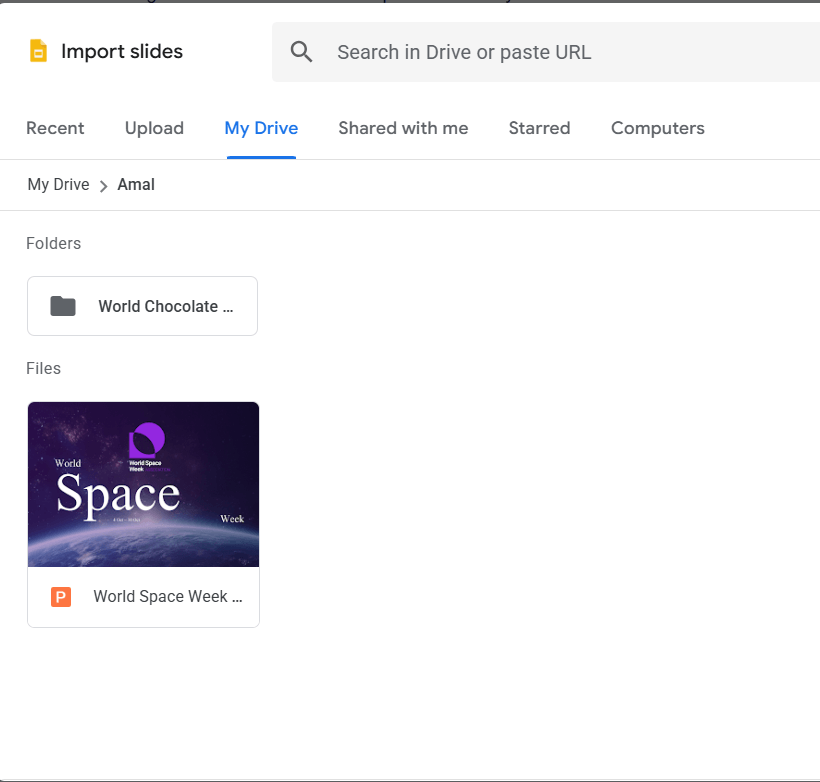The height and width of the screenshot is (782, 820).
Task: Show the Starred tab
Action: coord(539,128)
